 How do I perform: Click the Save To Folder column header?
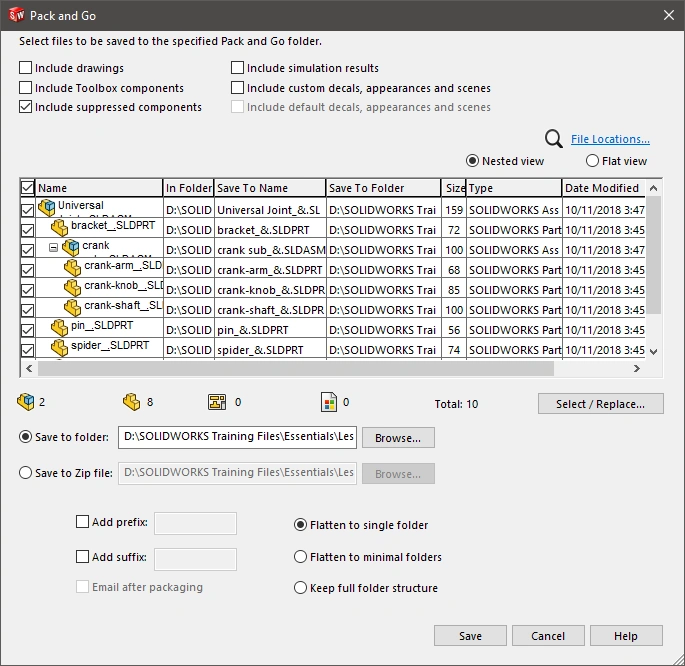click(x=384, y=188)
